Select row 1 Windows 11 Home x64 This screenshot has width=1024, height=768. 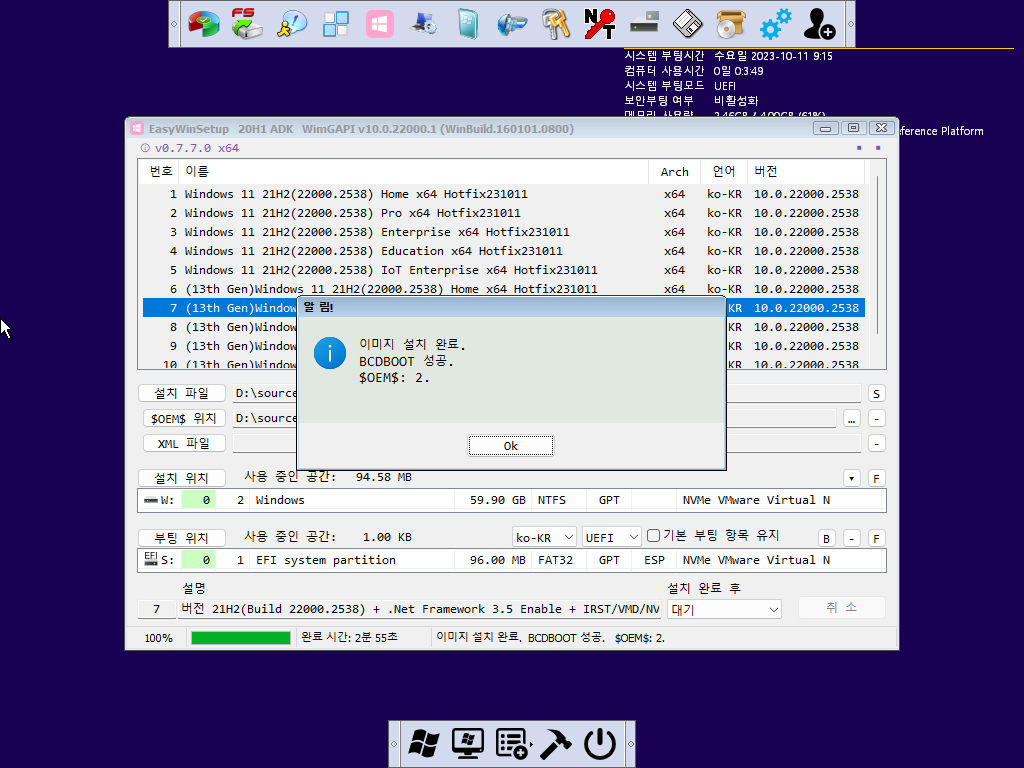(x=504, y=194)
